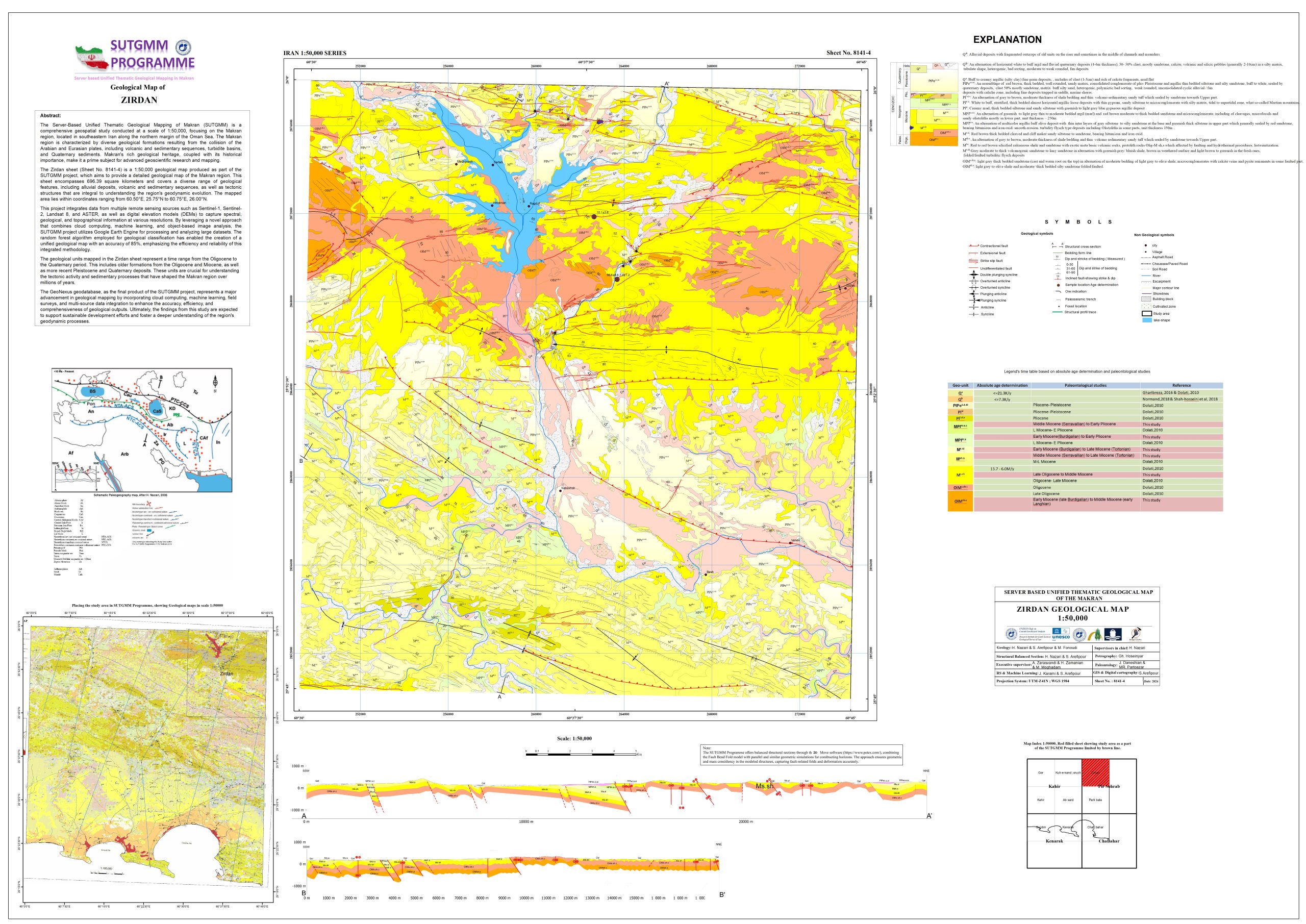Click the Sample location Age determination symbol
Image resolution: width=1306 pixels, height=924 pixels.
click(1058, 285)
